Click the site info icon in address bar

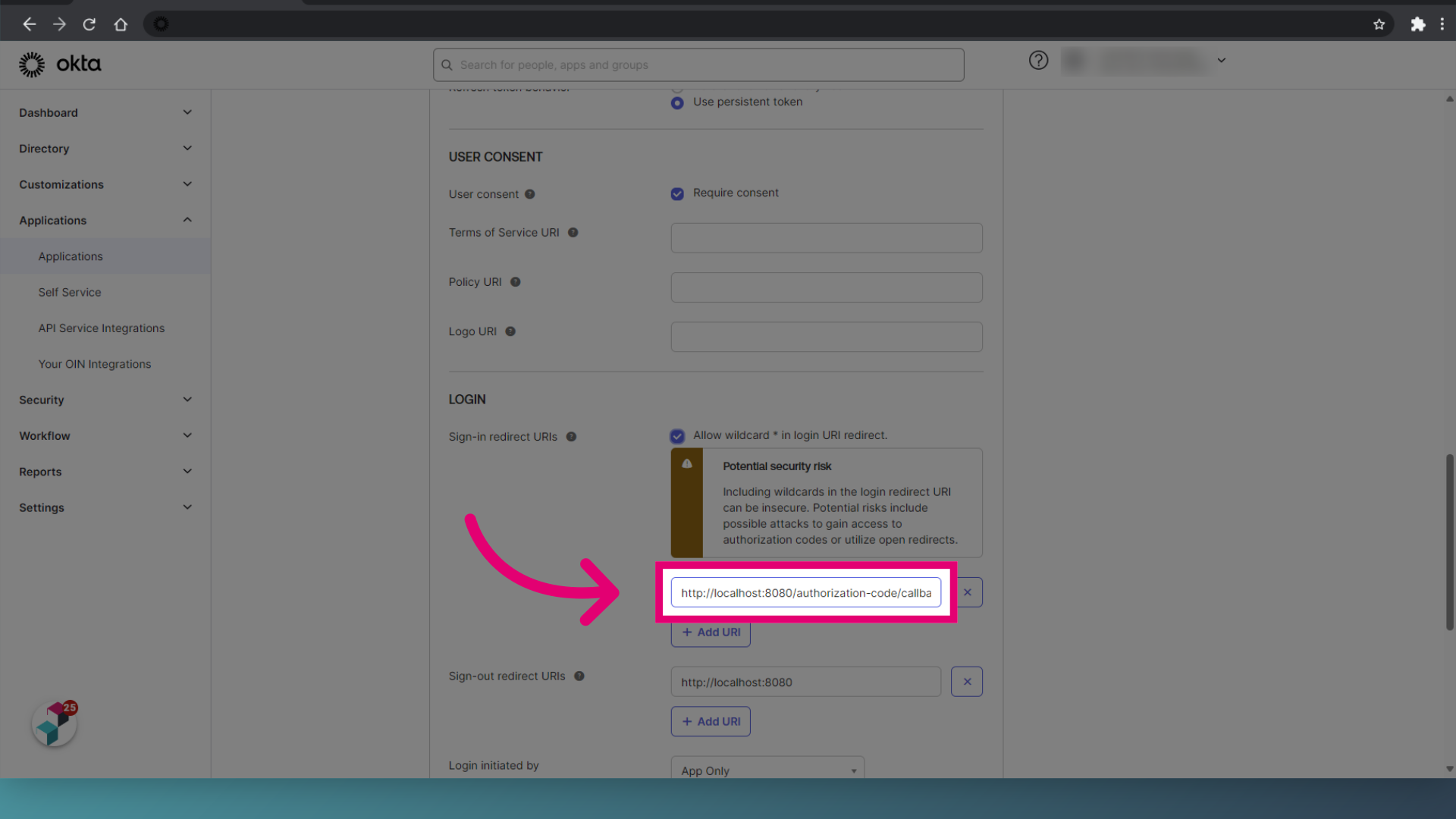(x=161, y=24)
